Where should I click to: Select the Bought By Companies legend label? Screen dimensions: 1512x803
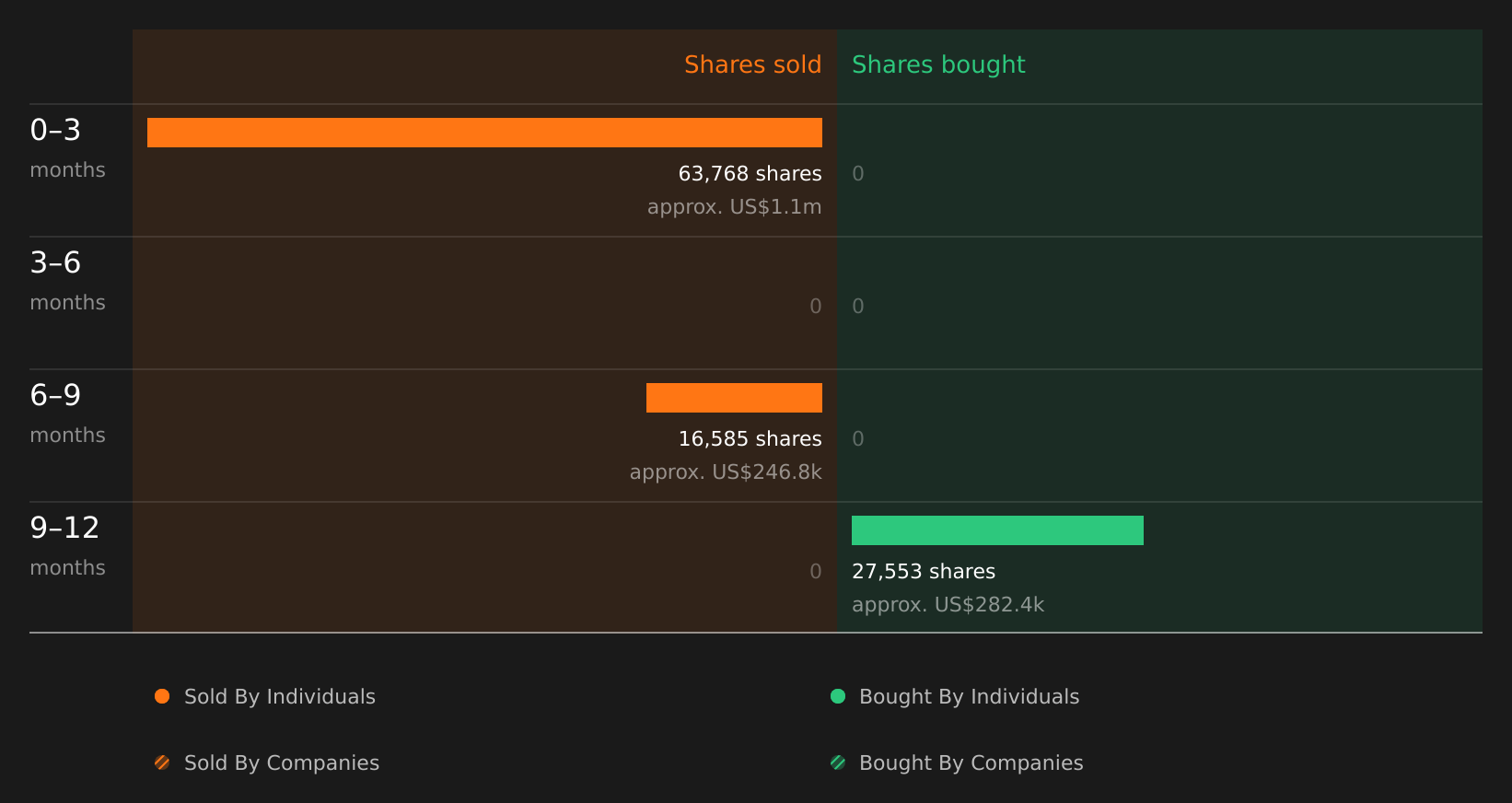click(971, 763)
